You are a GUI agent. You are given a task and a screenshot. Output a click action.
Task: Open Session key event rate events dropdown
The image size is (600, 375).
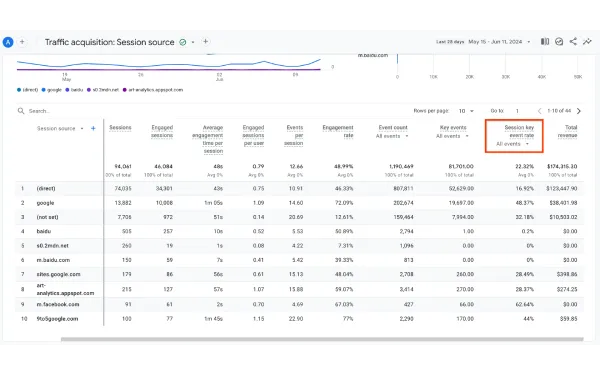(512, 144)
